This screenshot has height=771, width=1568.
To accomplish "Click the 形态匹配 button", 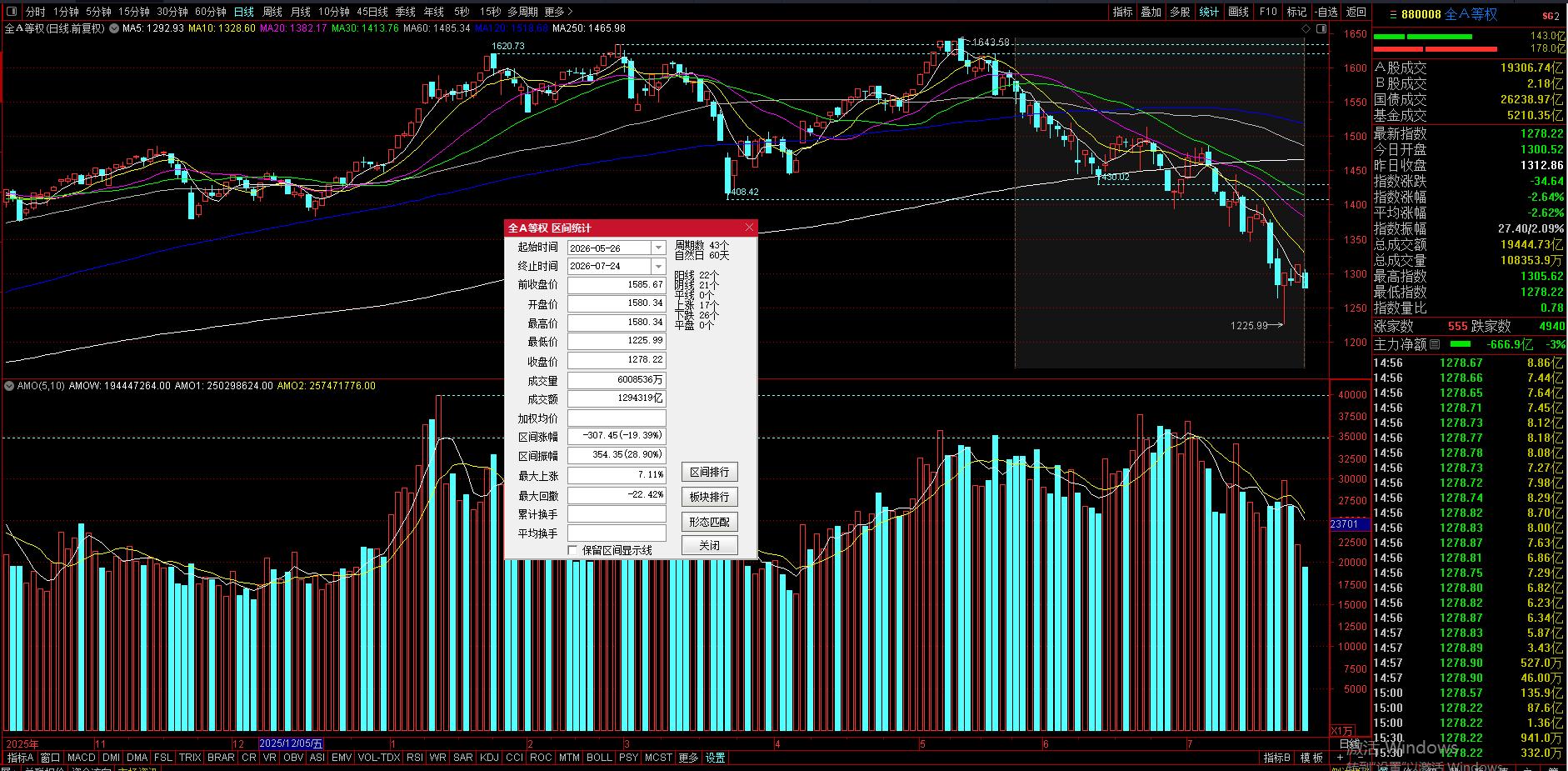I will tap(709, 521).
